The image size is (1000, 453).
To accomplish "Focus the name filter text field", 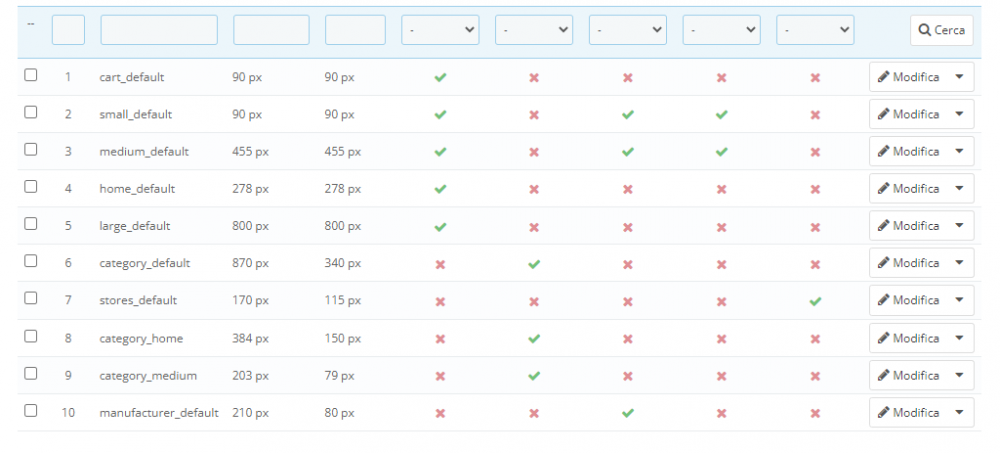I will (159, 30).
